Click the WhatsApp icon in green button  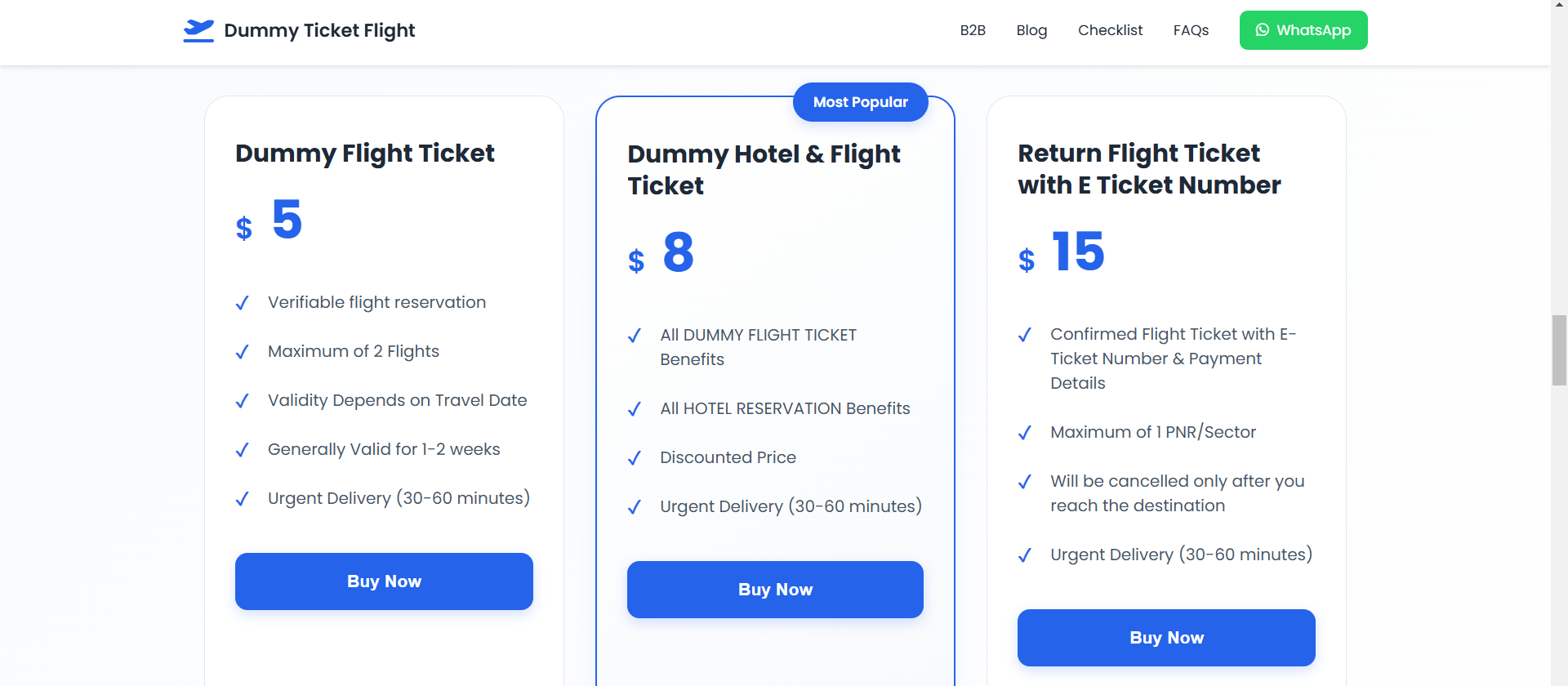1263,30
